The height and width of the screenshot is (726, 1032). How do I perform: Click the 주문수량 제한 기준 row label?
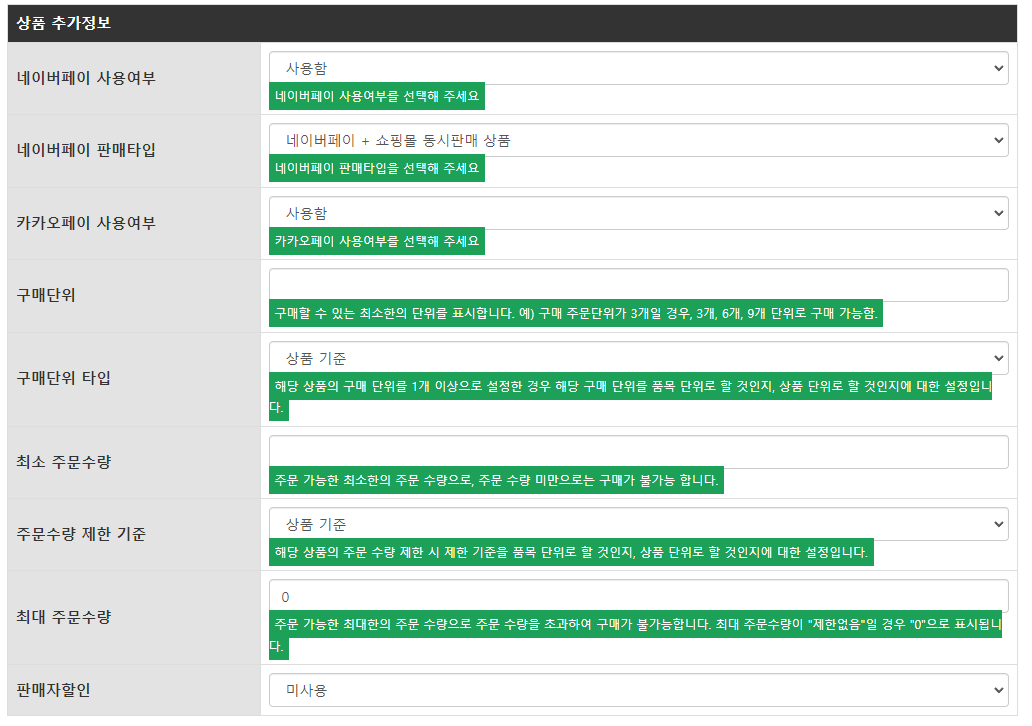point(81,534)
